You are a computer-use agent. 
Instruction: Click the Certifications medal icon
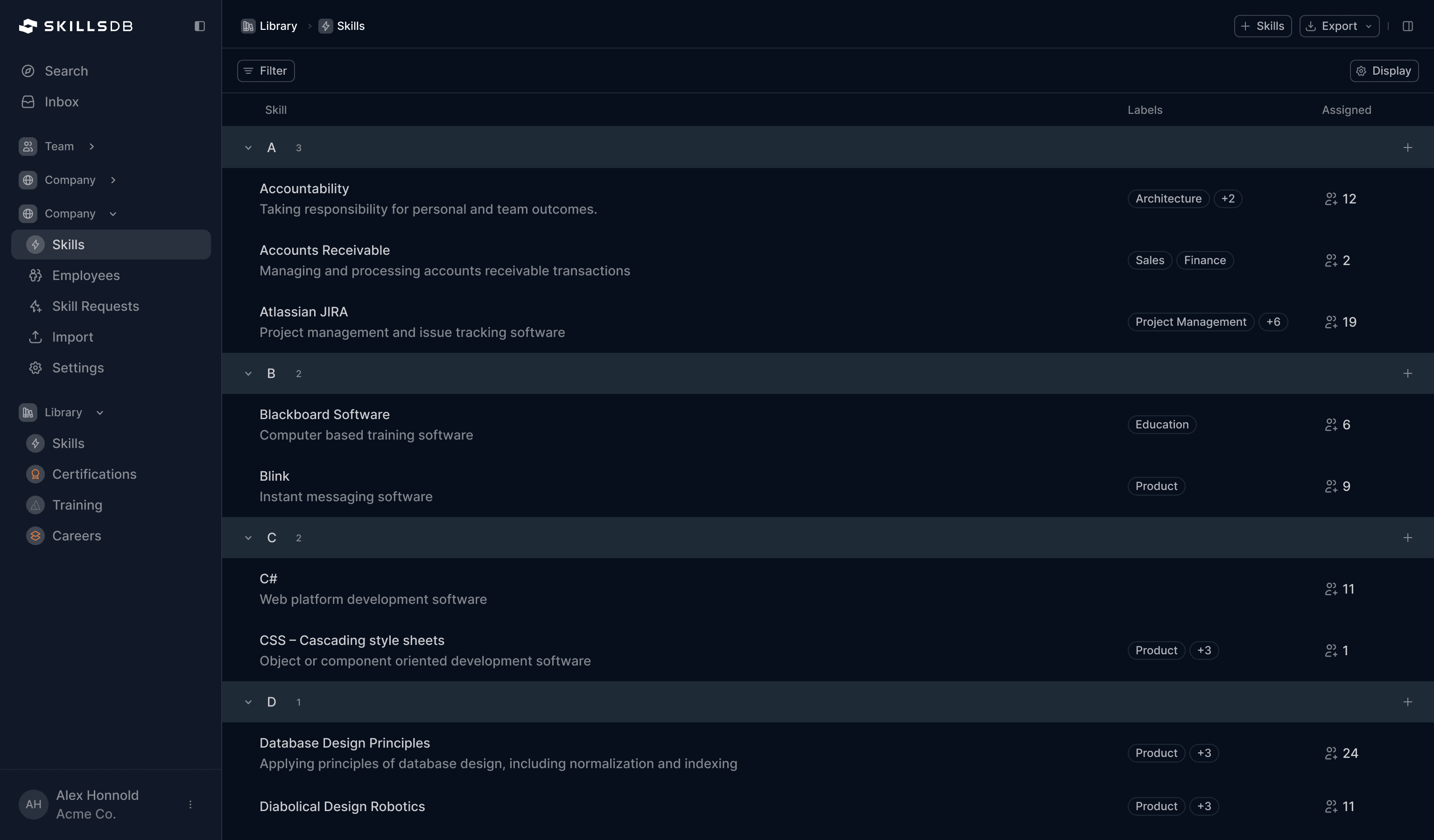tap(35, 474)
